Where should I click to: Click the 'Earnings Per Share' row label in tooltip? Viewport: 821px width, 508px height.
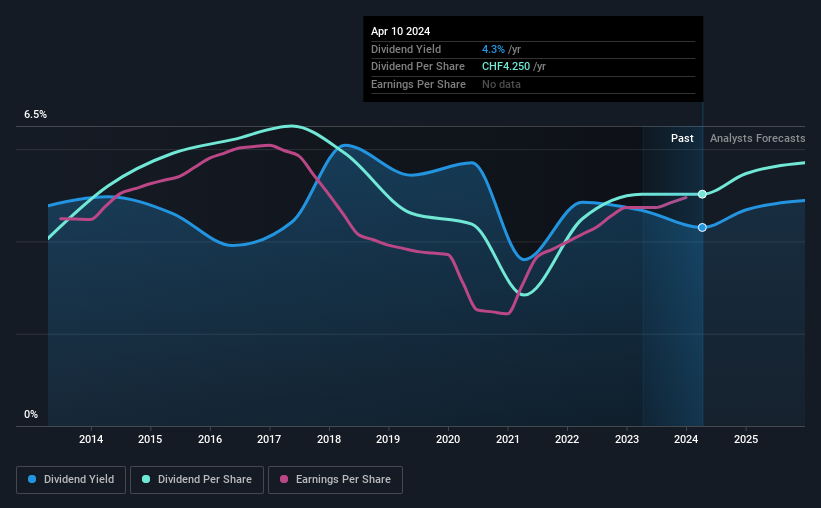pos(418,84)
